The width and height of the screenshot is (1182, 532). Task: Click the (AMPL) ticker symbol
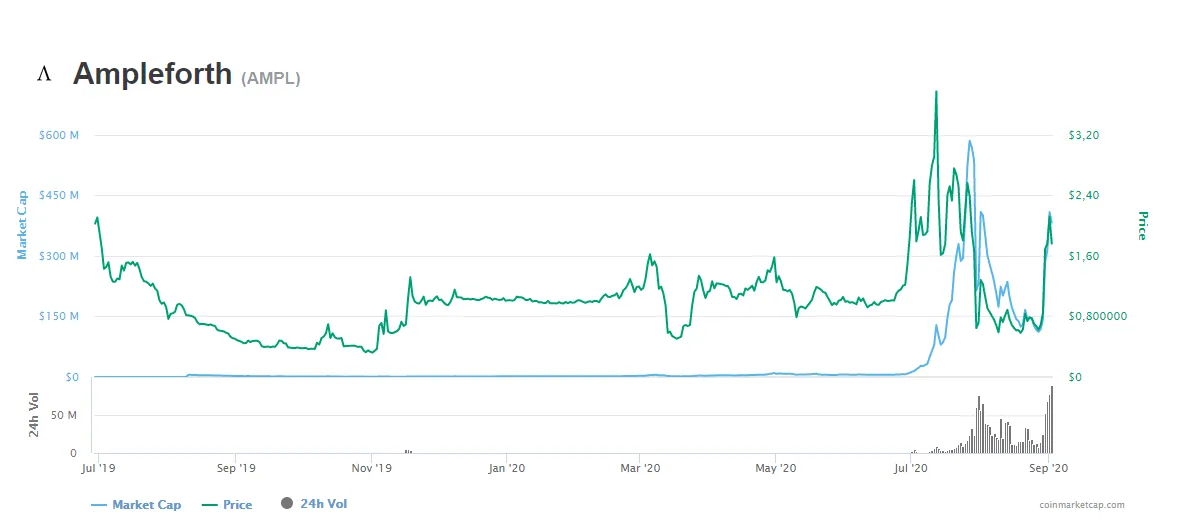click(x=271, y=78)
